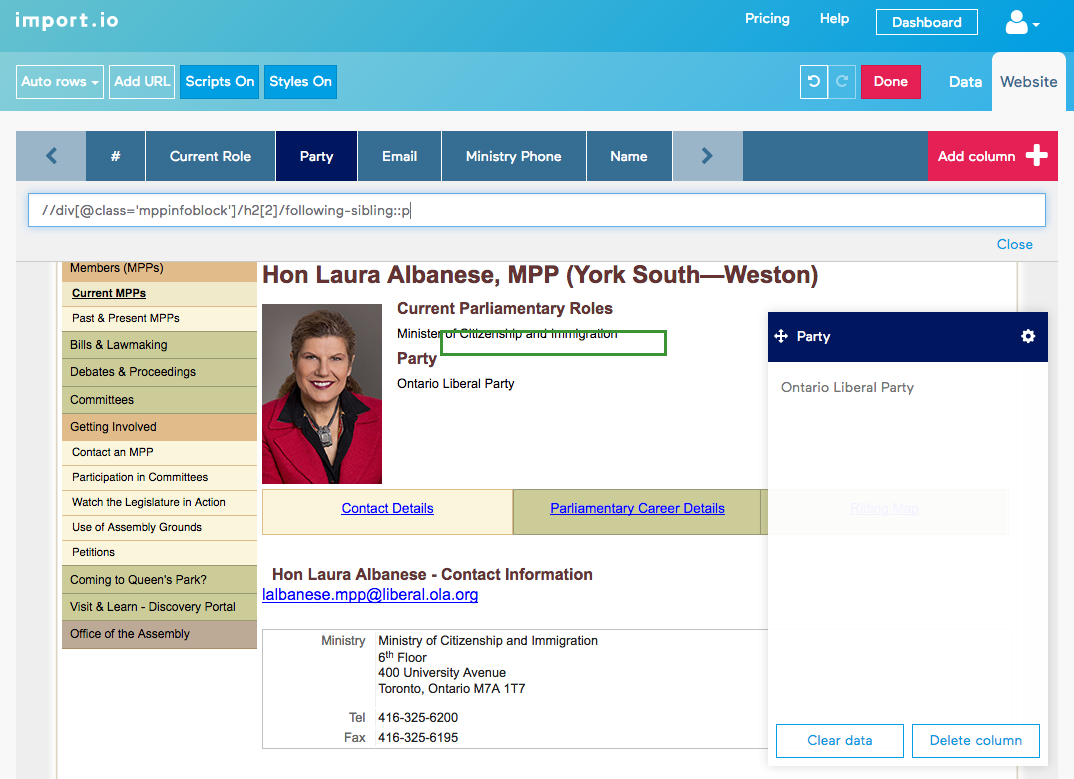Open the Contact Details tab link

tap(387, 508)
